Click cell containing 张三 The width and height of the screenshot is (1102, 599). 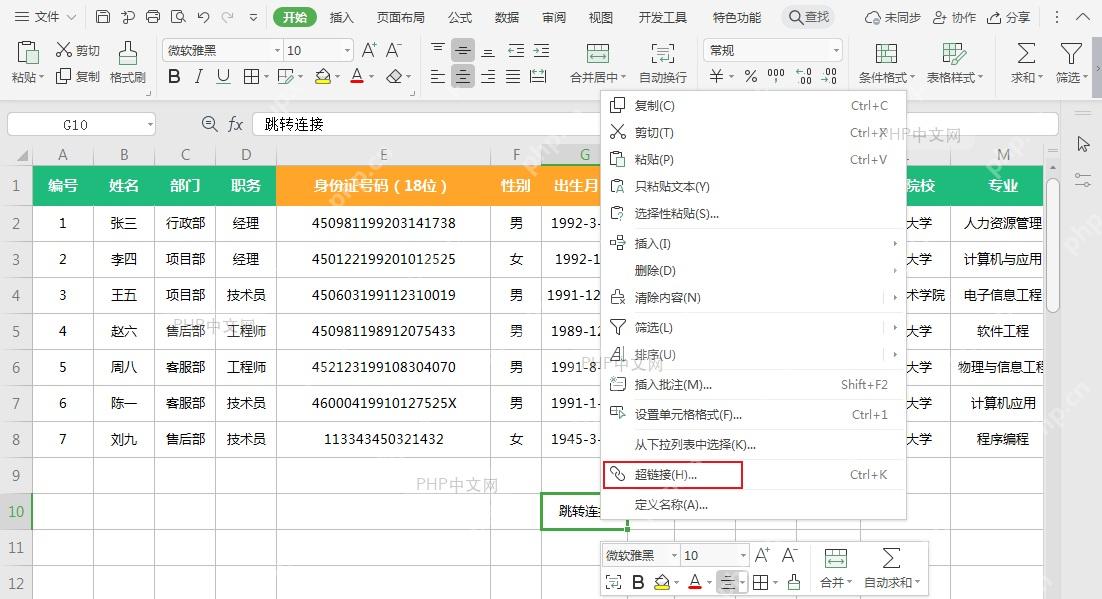coord(124,223)
